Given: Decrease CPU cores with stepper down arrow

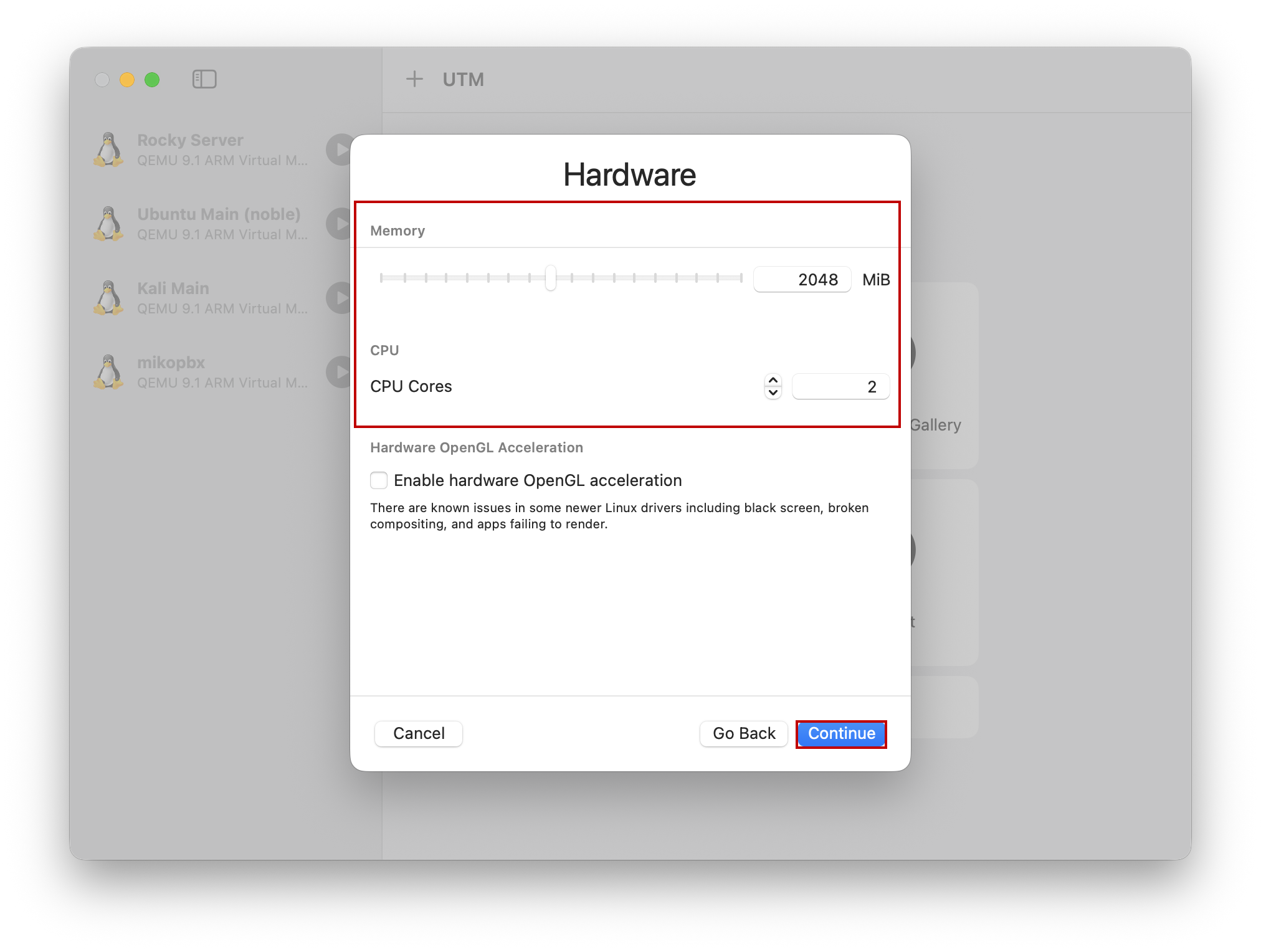Looking at the screenshot, I should (773, 393).
